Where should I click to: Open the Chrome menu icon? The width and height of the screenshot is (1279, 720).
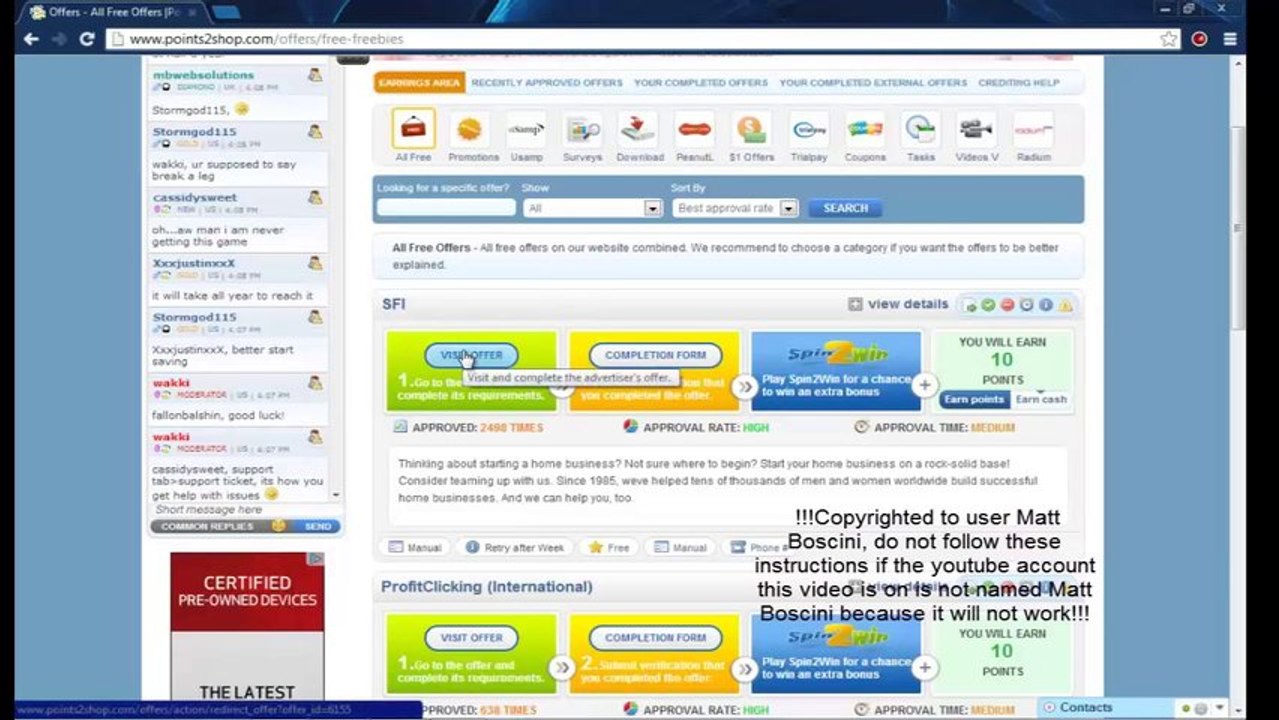(1230, 39)
